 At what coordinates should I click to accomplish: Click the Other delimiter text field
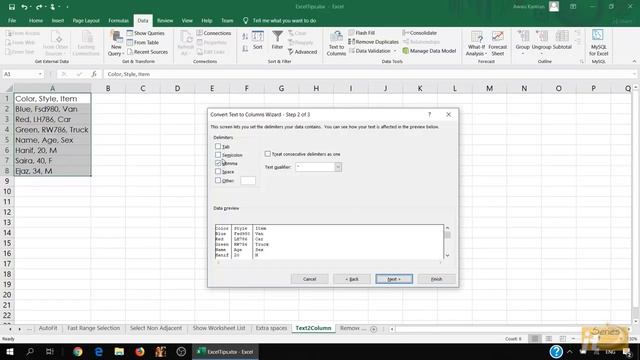click(248, 180)
